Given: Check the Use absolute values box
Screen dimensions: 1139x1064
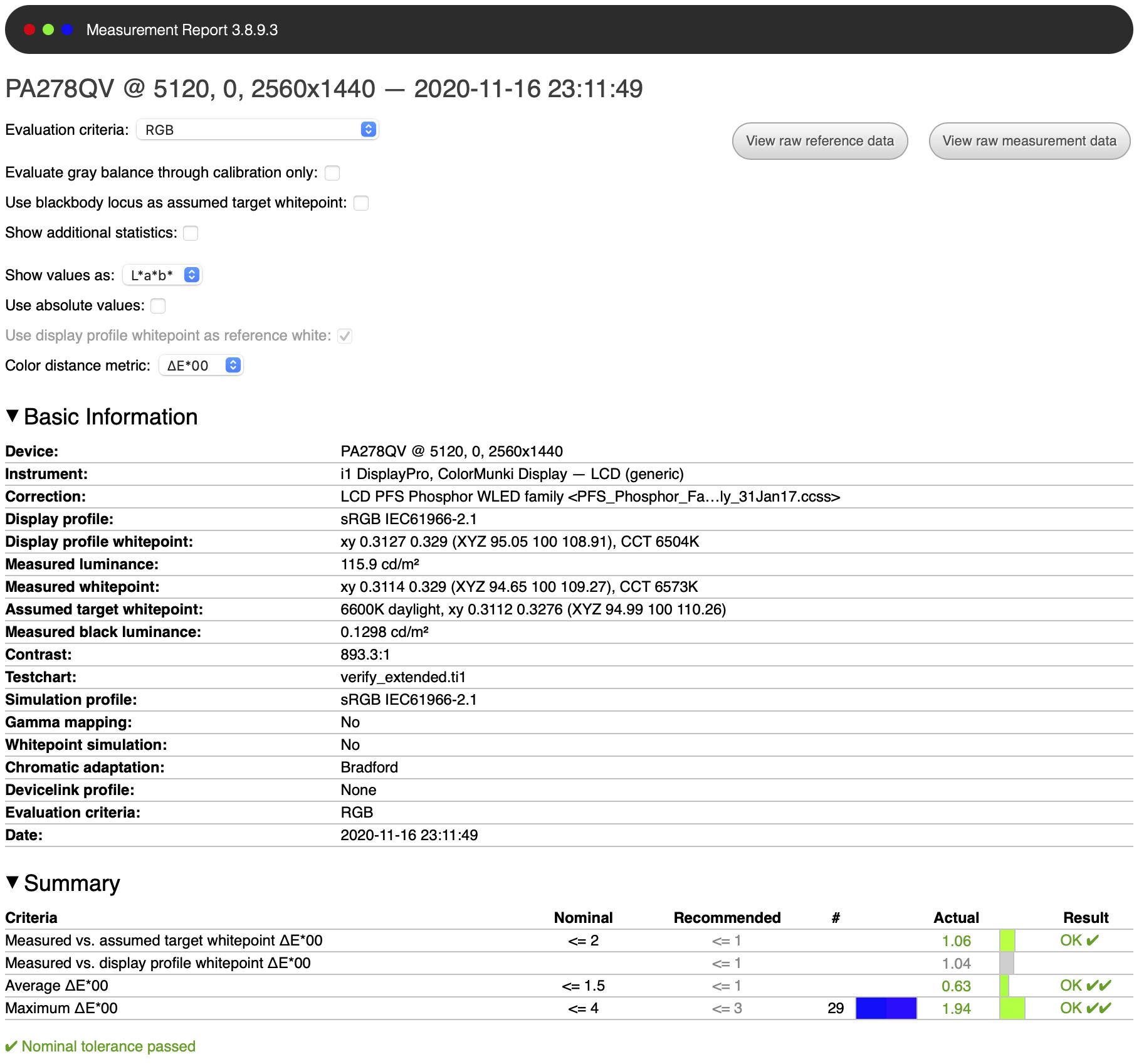Looking at the screenshot, I should pos(158,306).
